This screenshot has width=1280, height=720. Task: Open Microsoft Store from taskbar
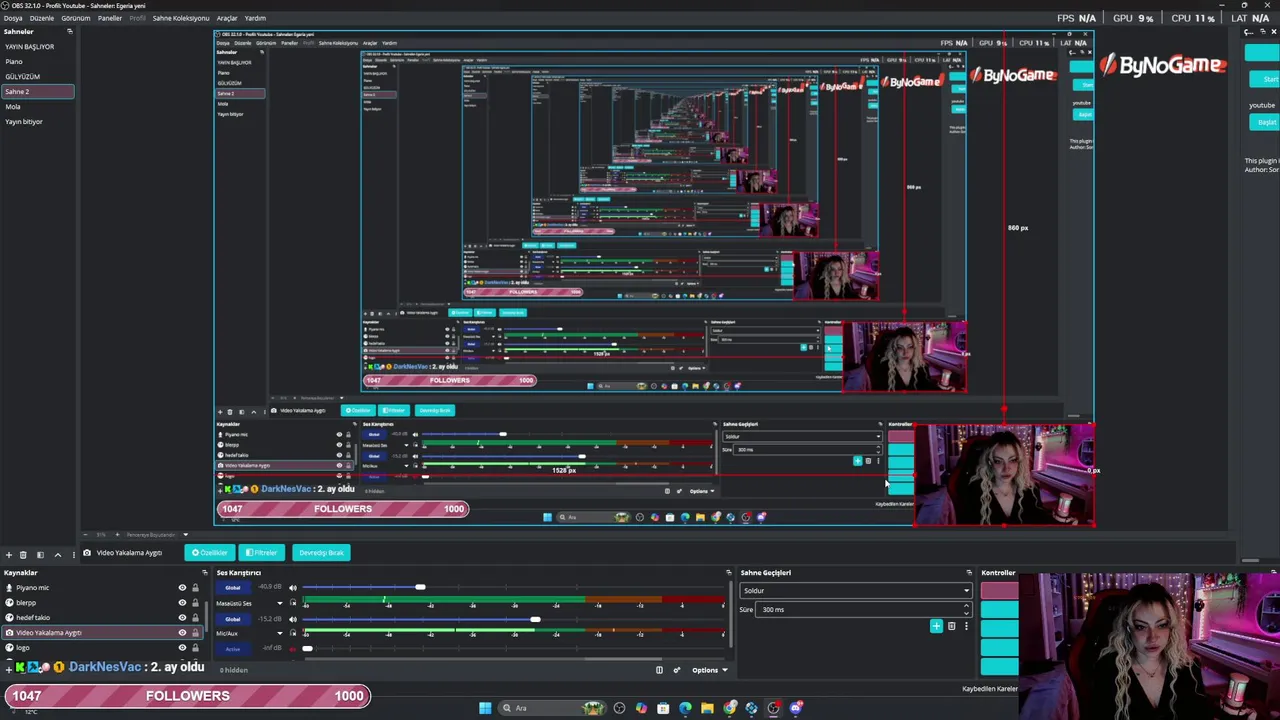point(663,708)
